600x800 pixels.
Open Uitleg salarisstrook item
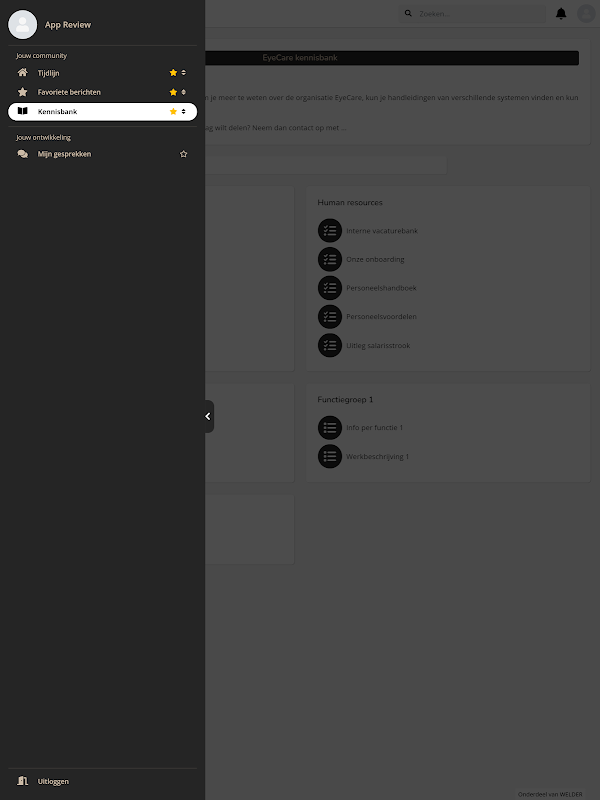coord(378,345)
